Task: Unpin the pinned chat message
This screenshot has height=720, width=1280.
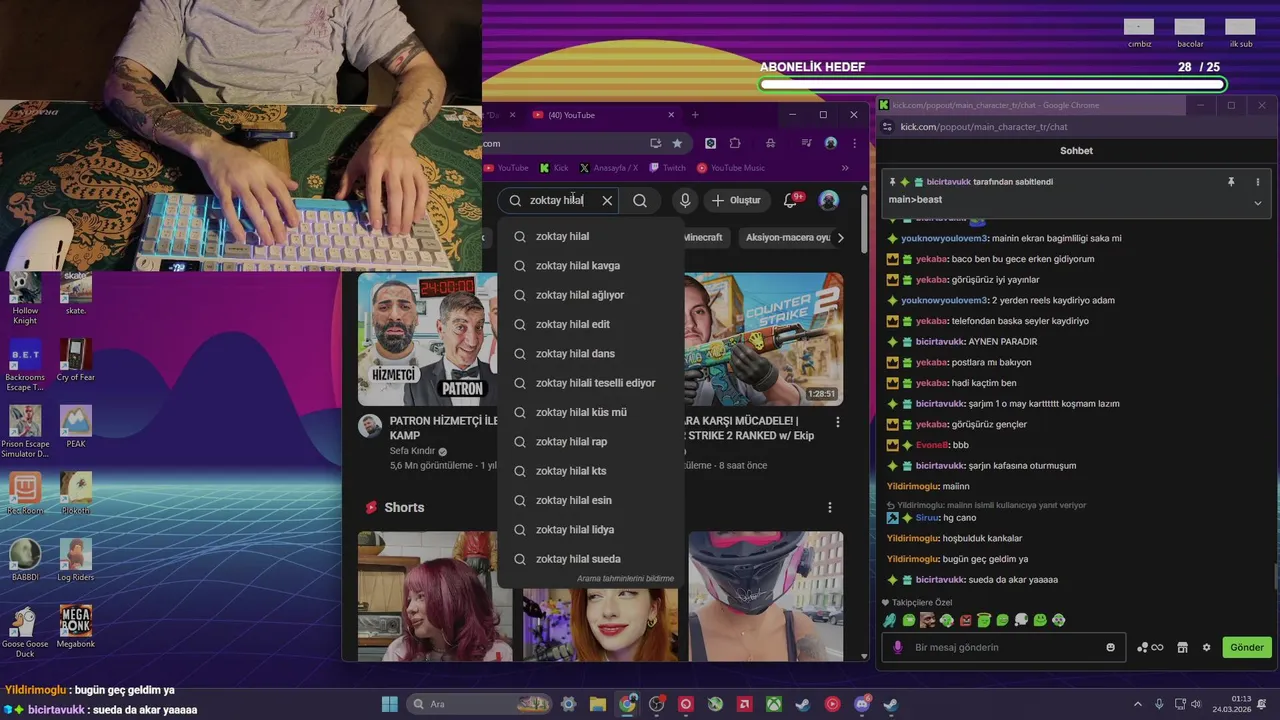Action: click(x=1232, y=182)
